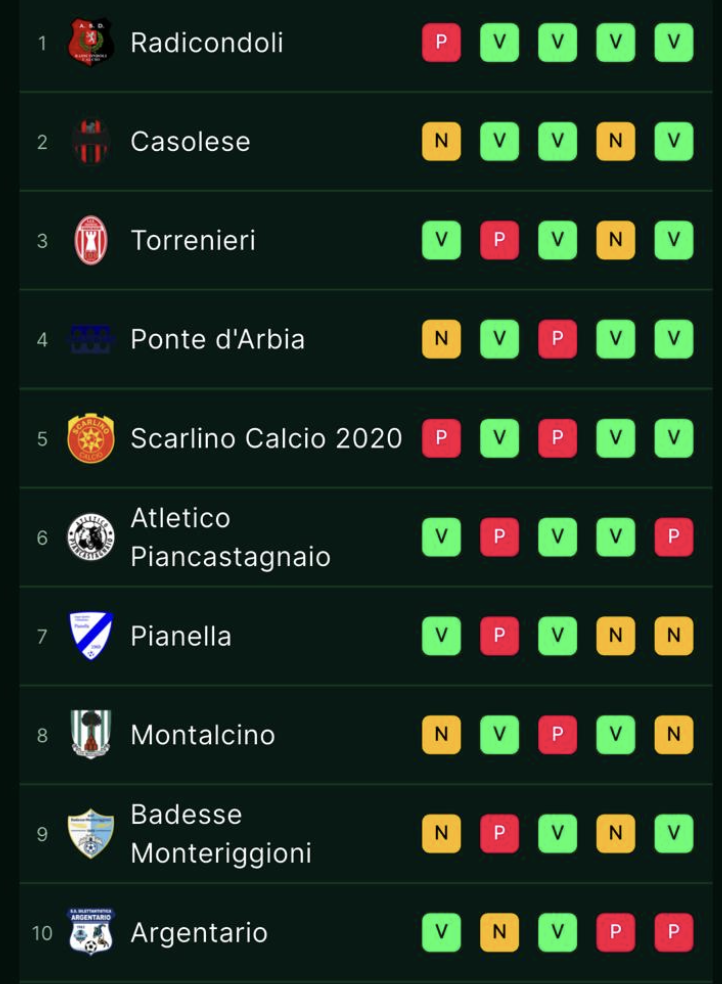Tap the Scarlino Calcio 2020 logo
Screen dimensions: 722x984
coord(90,438)
